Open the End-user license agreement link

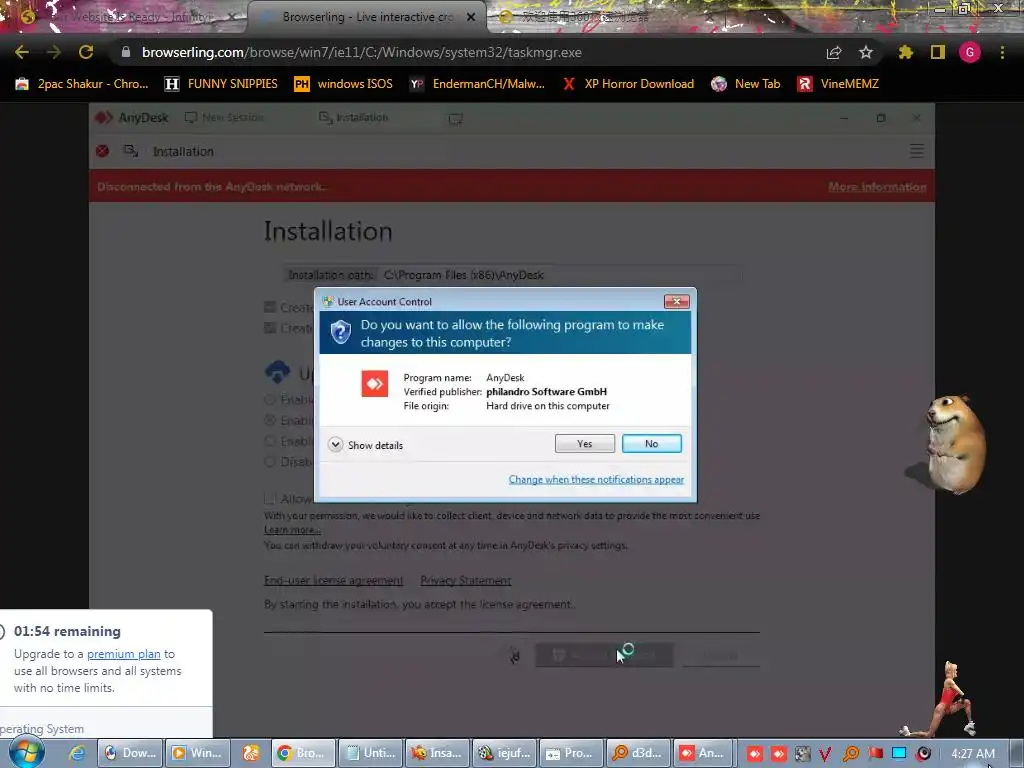coord(333,580)
